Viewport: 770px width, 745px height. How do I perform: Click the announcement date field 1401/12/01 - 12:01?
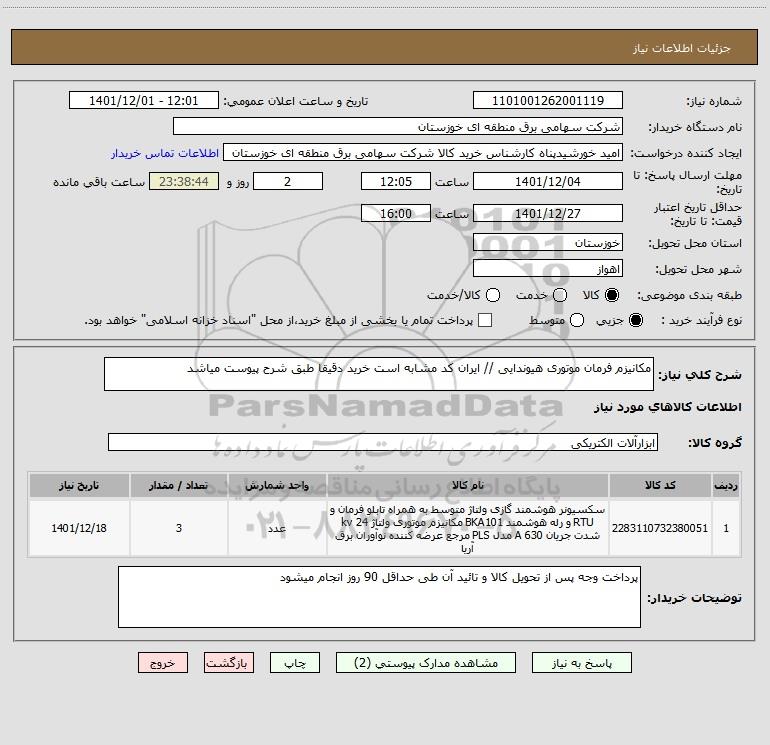coord(144,100)
